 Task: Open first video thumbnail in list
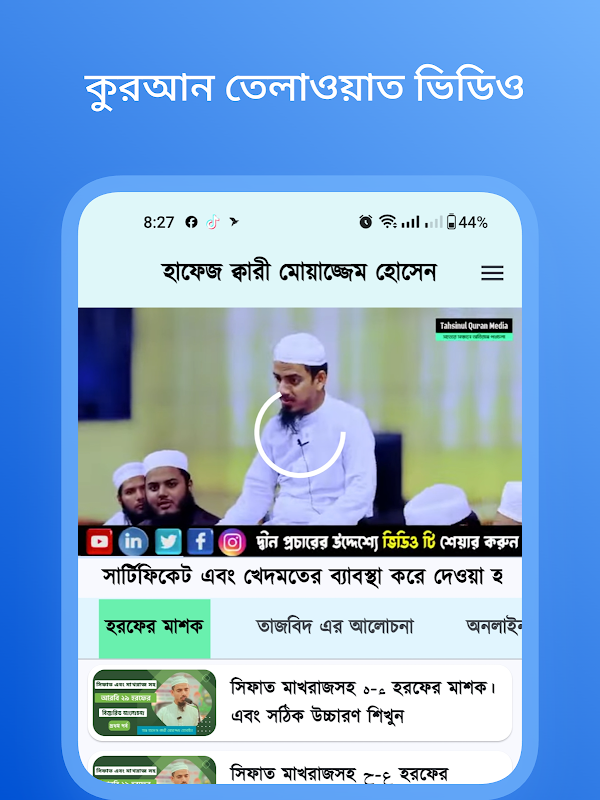click(155, 703)
